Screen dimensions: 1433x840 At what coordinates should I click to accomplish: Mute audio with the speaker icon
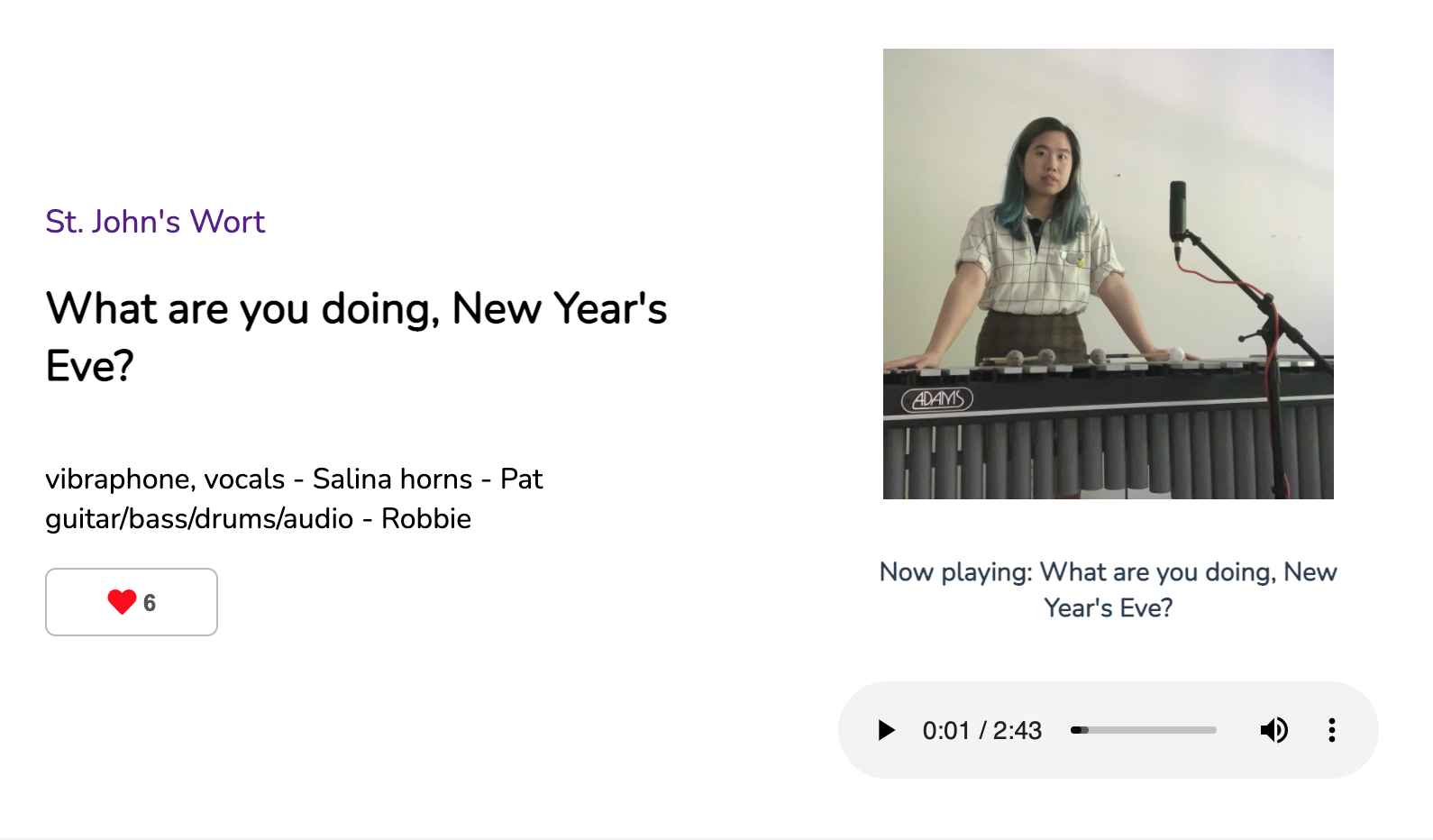[1273, 730]
